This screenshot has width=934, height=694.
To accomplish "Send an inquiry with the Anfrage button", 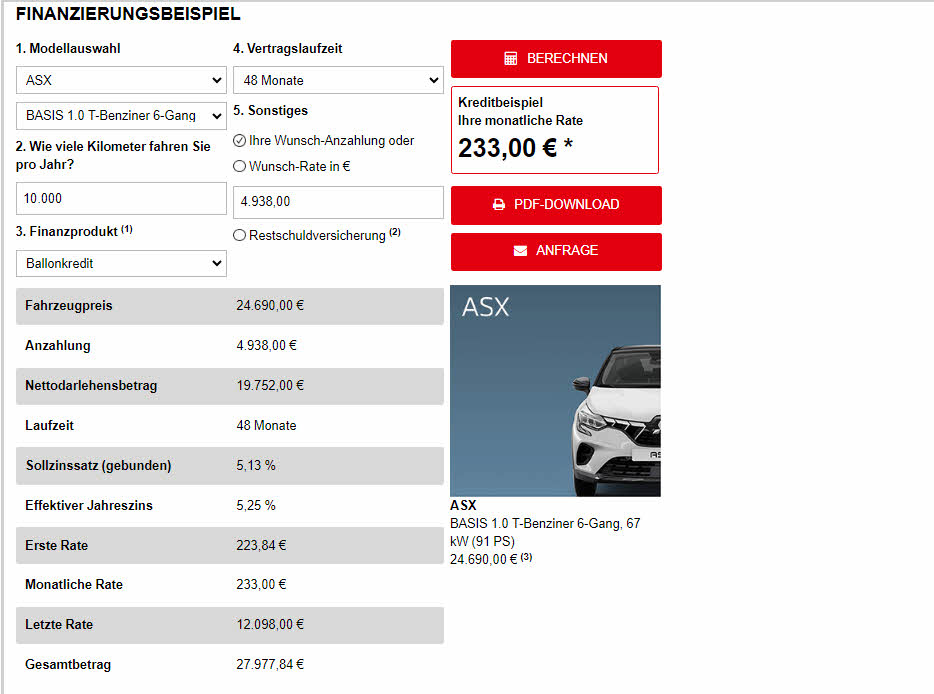I will click(x=556, y=251).
